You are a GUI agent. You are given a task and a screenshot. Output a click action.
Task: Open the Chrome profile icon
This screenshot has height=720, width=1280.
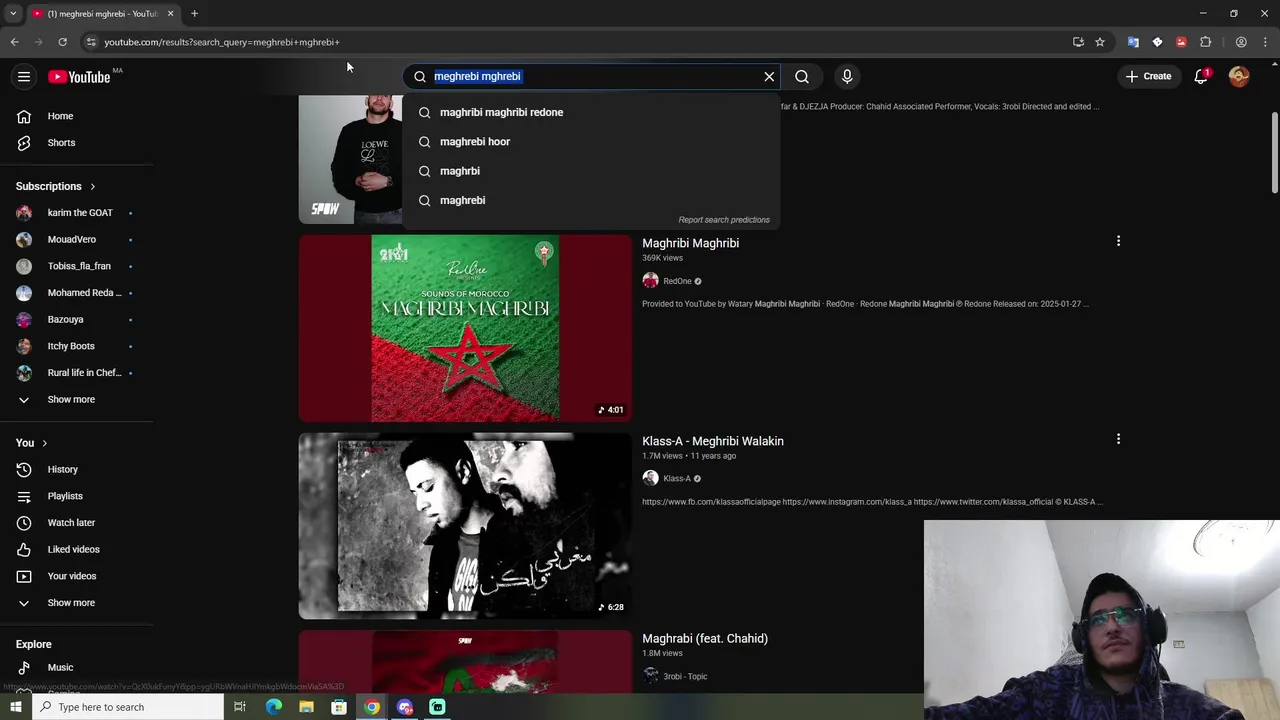pyautogui.click(x=1241, y=42)
